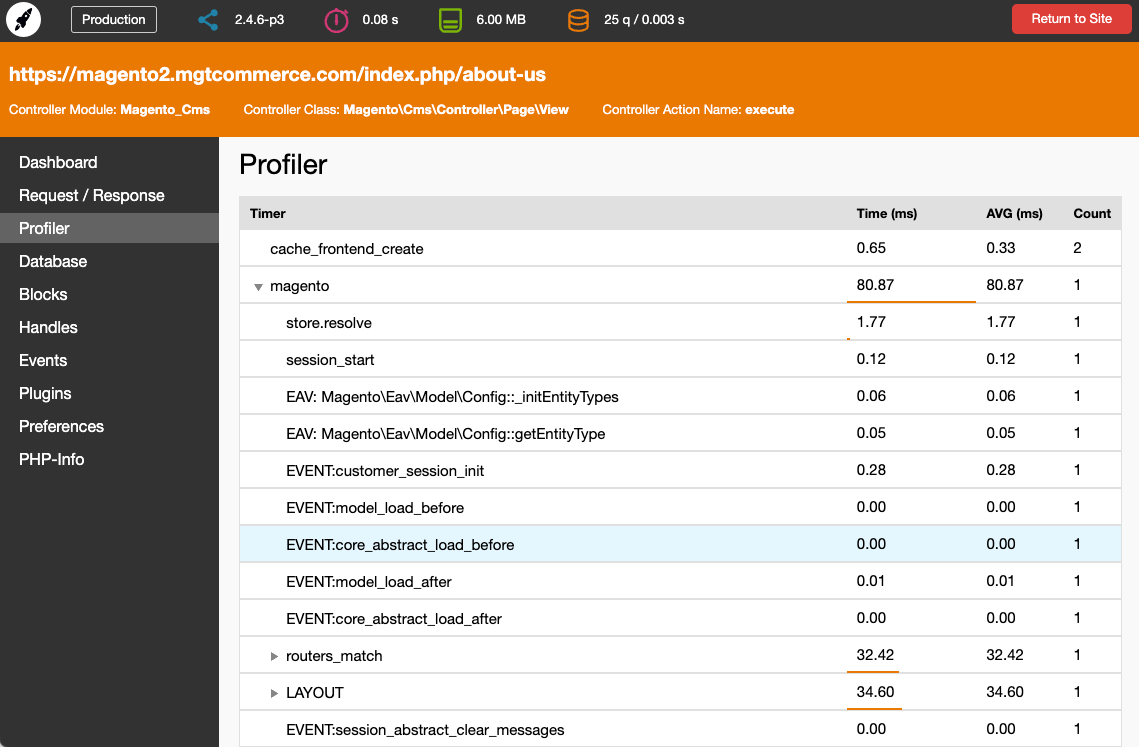Viewport: 1139px width, 747px height.
Task: Go to Request / Response page
Action: (x=91, y=195)
